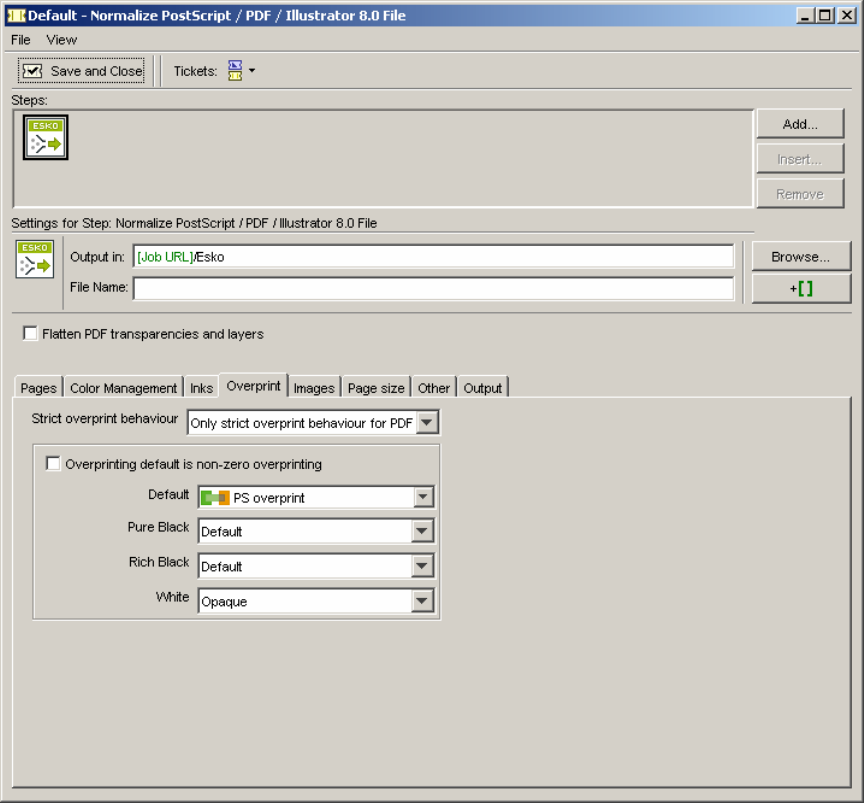864x803 pixels.
Task: Select the Overprint tab
Action: [x=253, y=385]
